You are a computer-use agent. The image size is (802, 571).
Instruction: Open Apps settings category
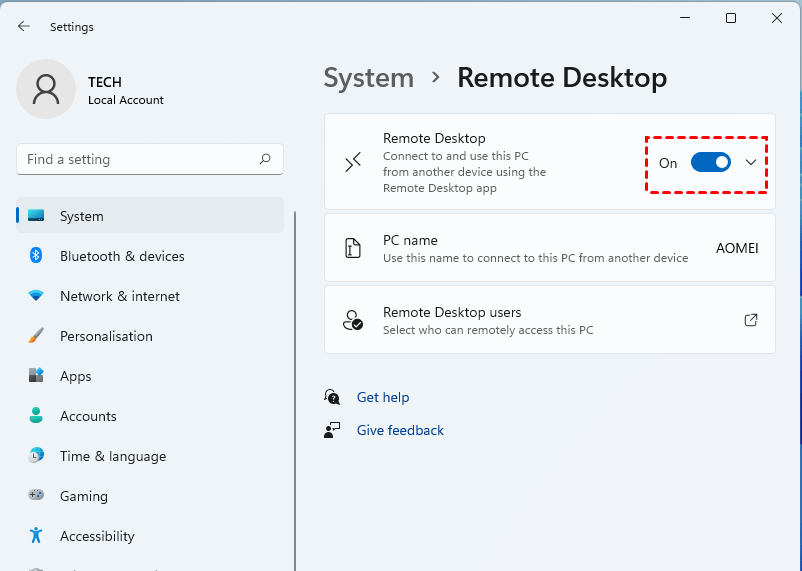pos(150,376)
